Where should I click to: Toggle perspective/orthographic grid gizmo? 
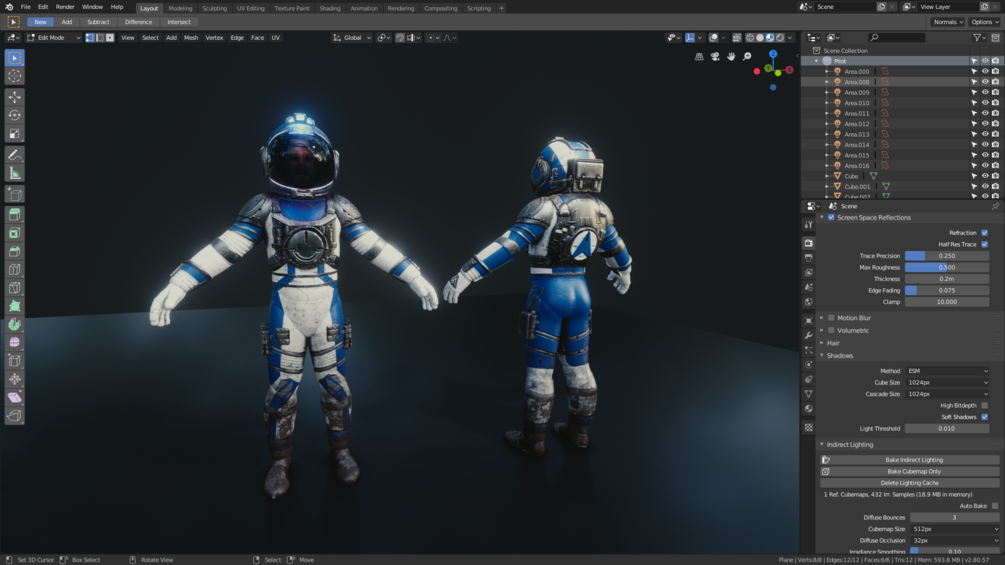699,56
